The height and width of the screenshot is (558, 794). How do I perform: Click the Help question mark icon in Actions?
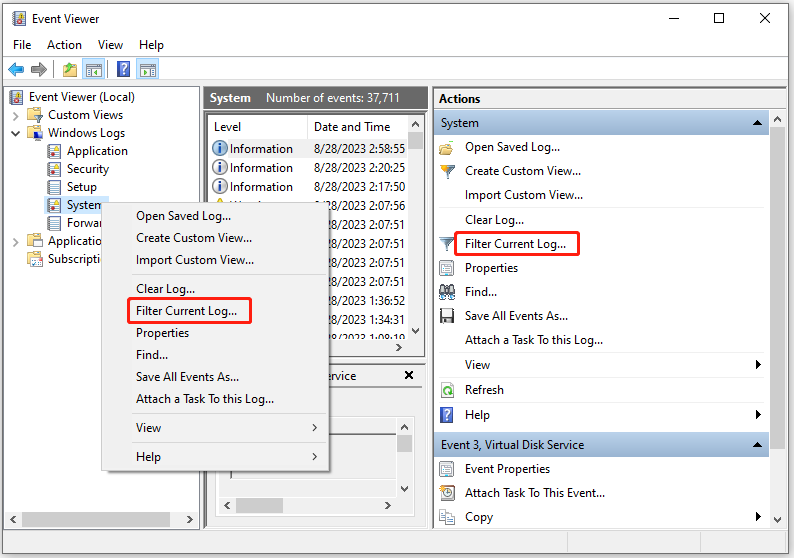click(x=447, y=415)
